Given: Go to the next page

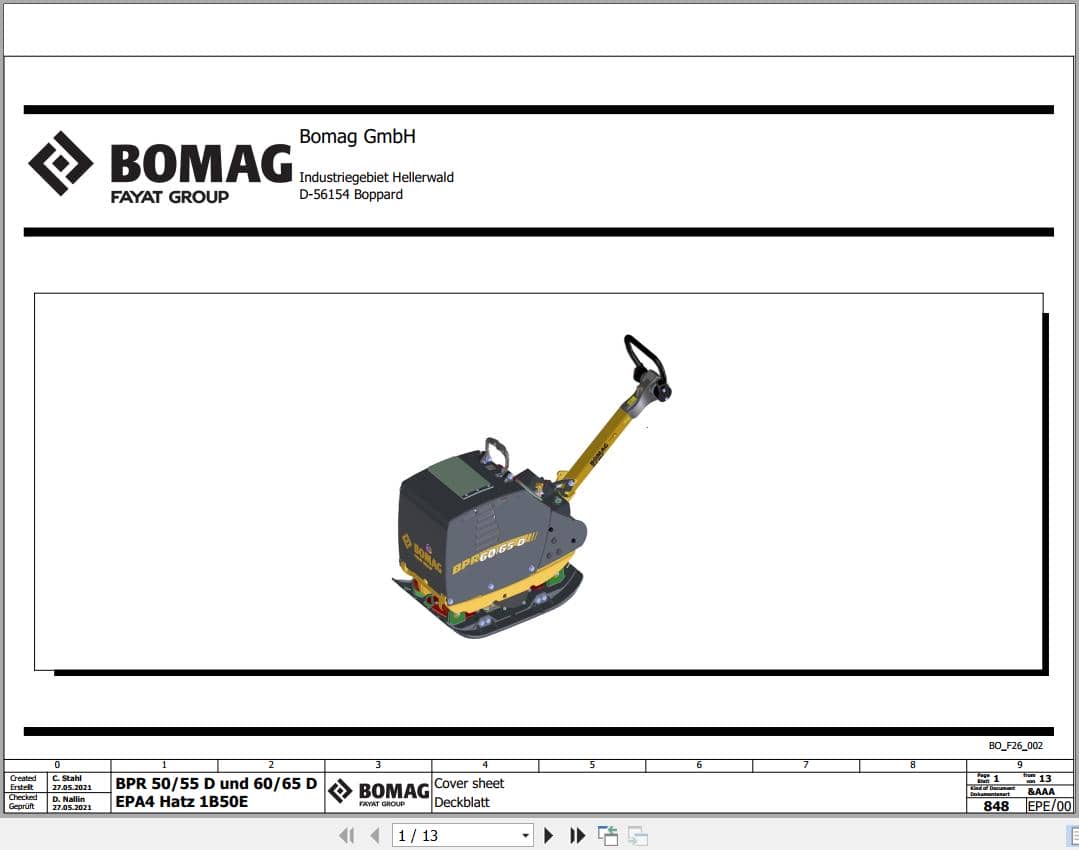Looking at the screenshot, I should (x=548, y=836).
